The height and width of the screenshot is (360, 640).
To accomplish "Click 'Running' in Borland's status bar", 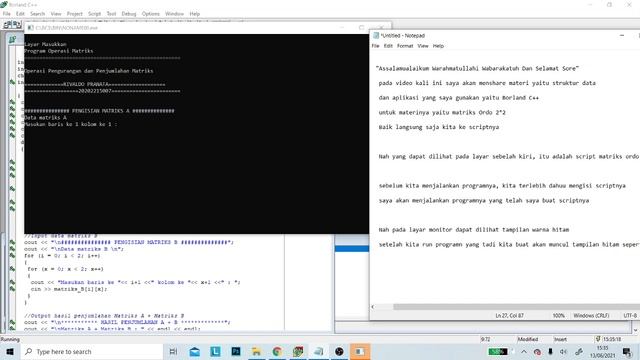I will [10, 339].
